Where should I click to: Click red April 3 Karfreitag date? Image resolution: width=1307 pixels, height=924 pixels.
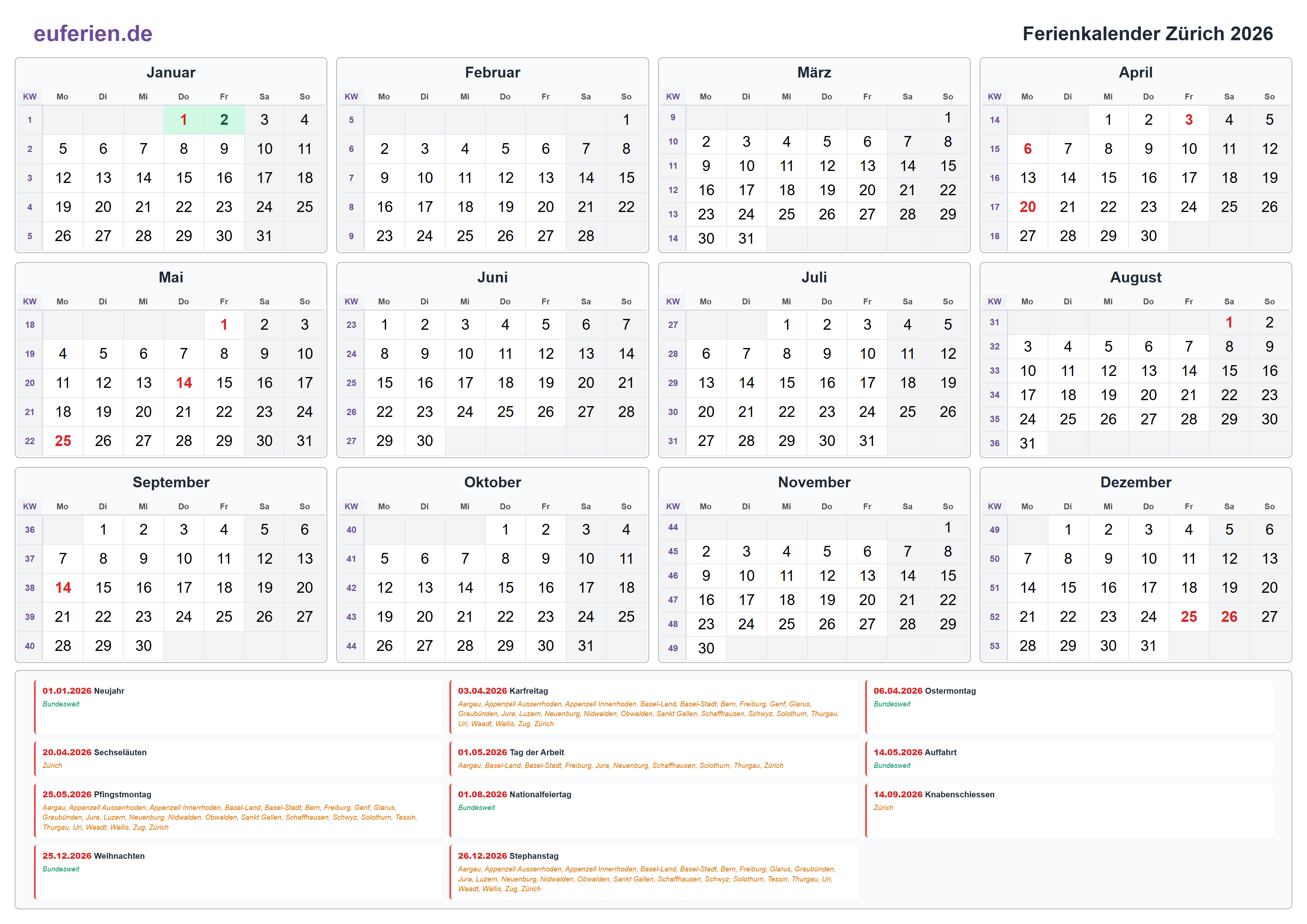(1189, 120)
